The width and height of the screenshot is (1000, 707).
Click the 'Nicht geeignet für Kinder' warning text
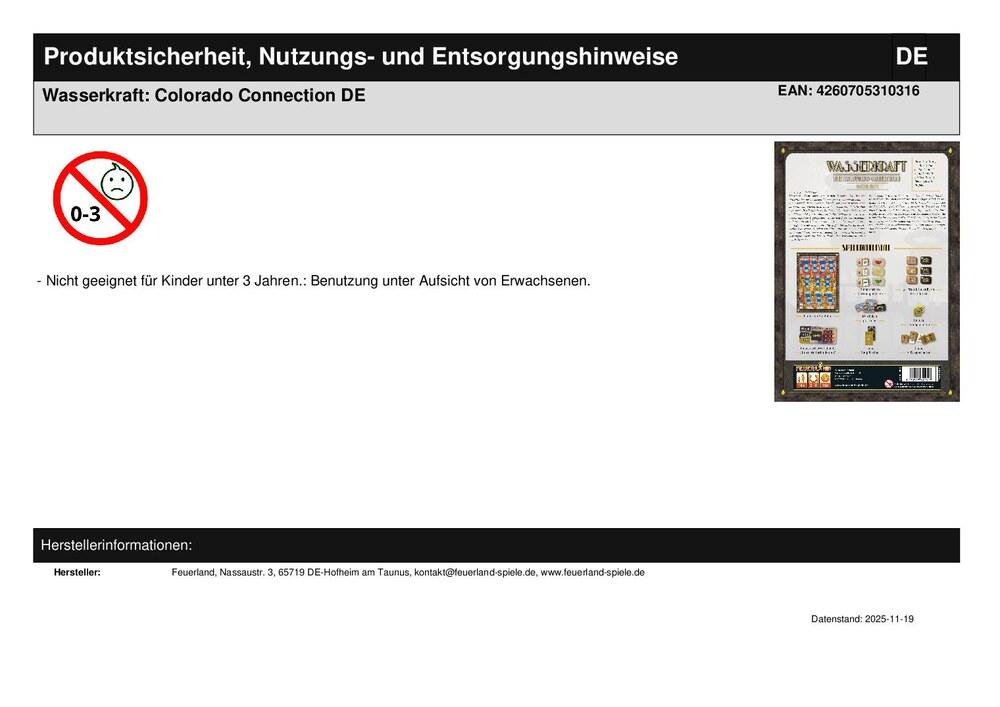[x=314, y=281]
